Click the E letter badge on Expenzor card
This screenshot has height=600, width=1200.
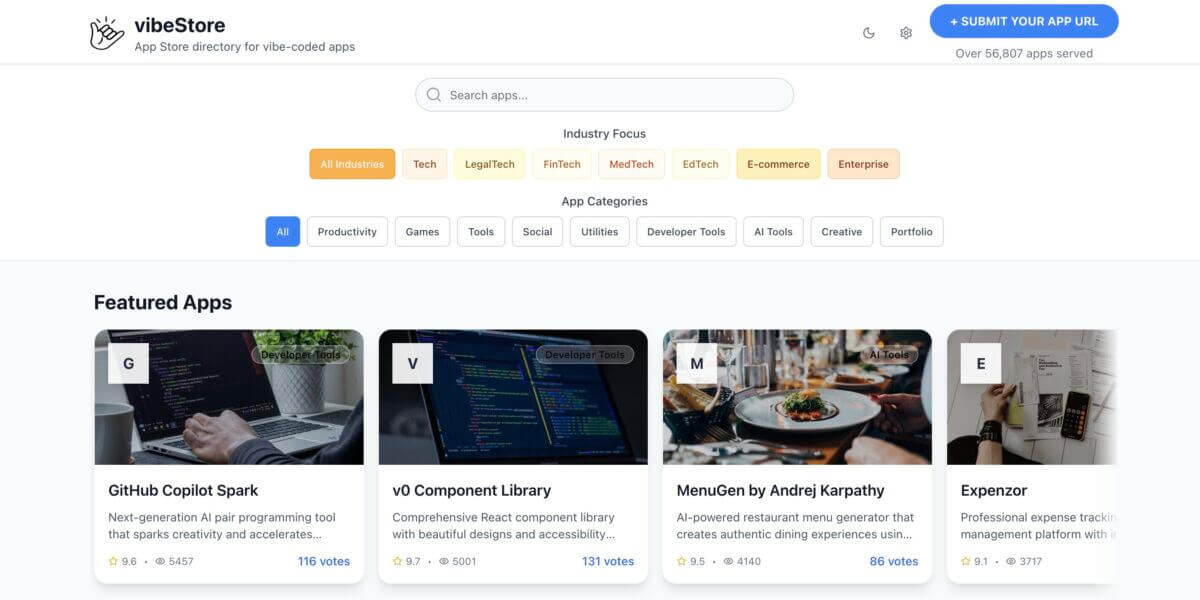coord(980,364)
